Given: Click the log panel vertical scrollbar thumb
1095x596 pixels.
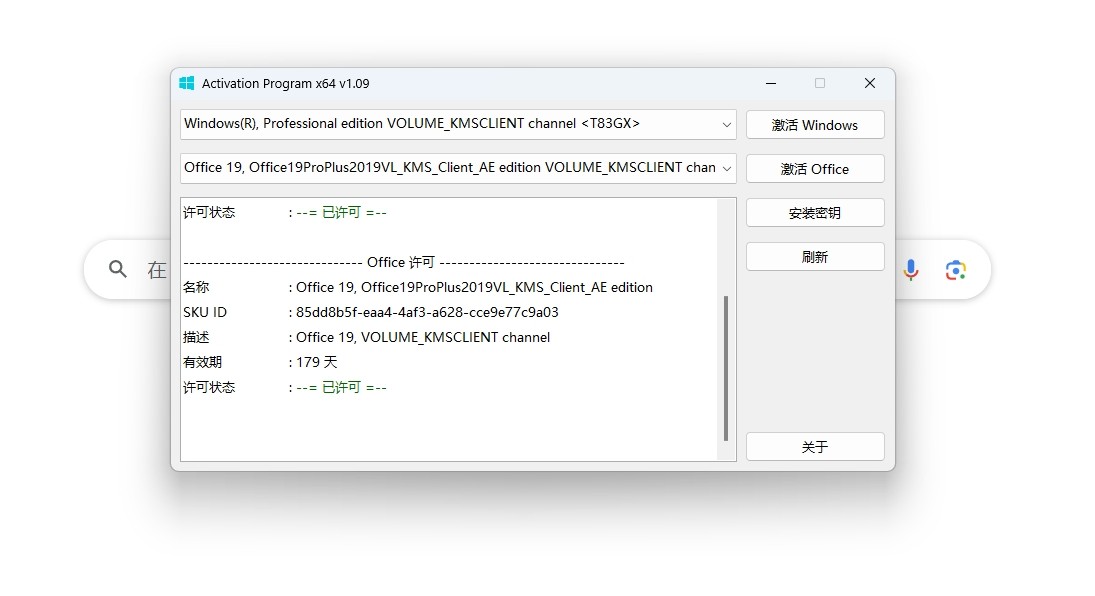Looking at the screenshot, I should (726, 368).
